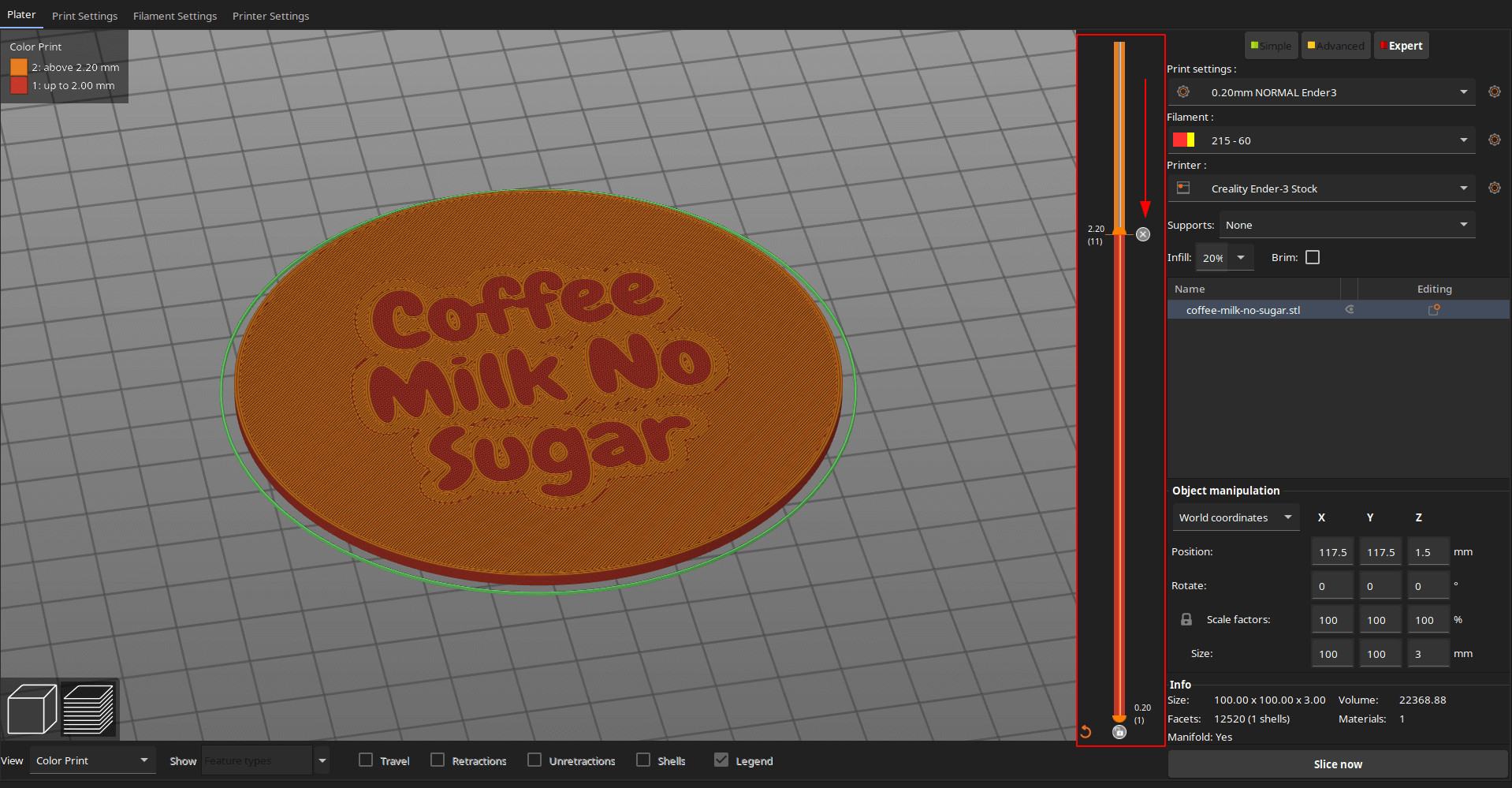Open the Filament Settings tab
Viewport: 1512px width, 788px height.
click(x=175, y=16)
